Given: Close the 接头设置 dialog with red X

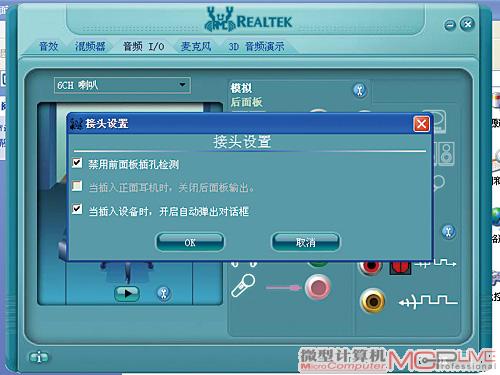Looking at the screenshot, I should (x=421, y=124).
